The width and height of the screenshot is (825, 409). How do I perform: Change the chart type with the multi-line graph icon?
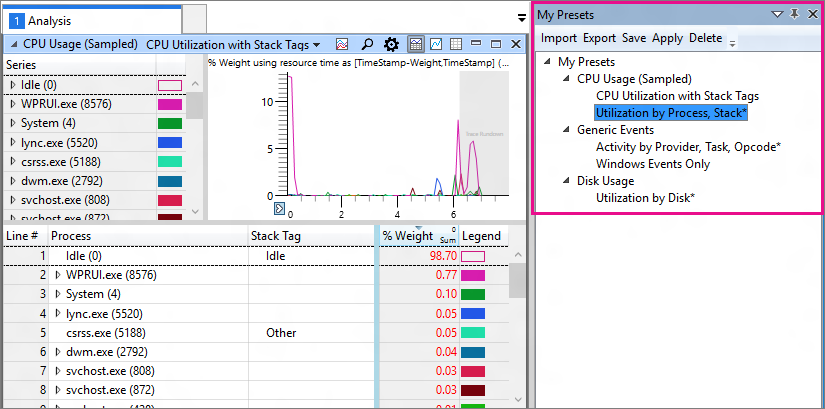(x=342, y=44)
